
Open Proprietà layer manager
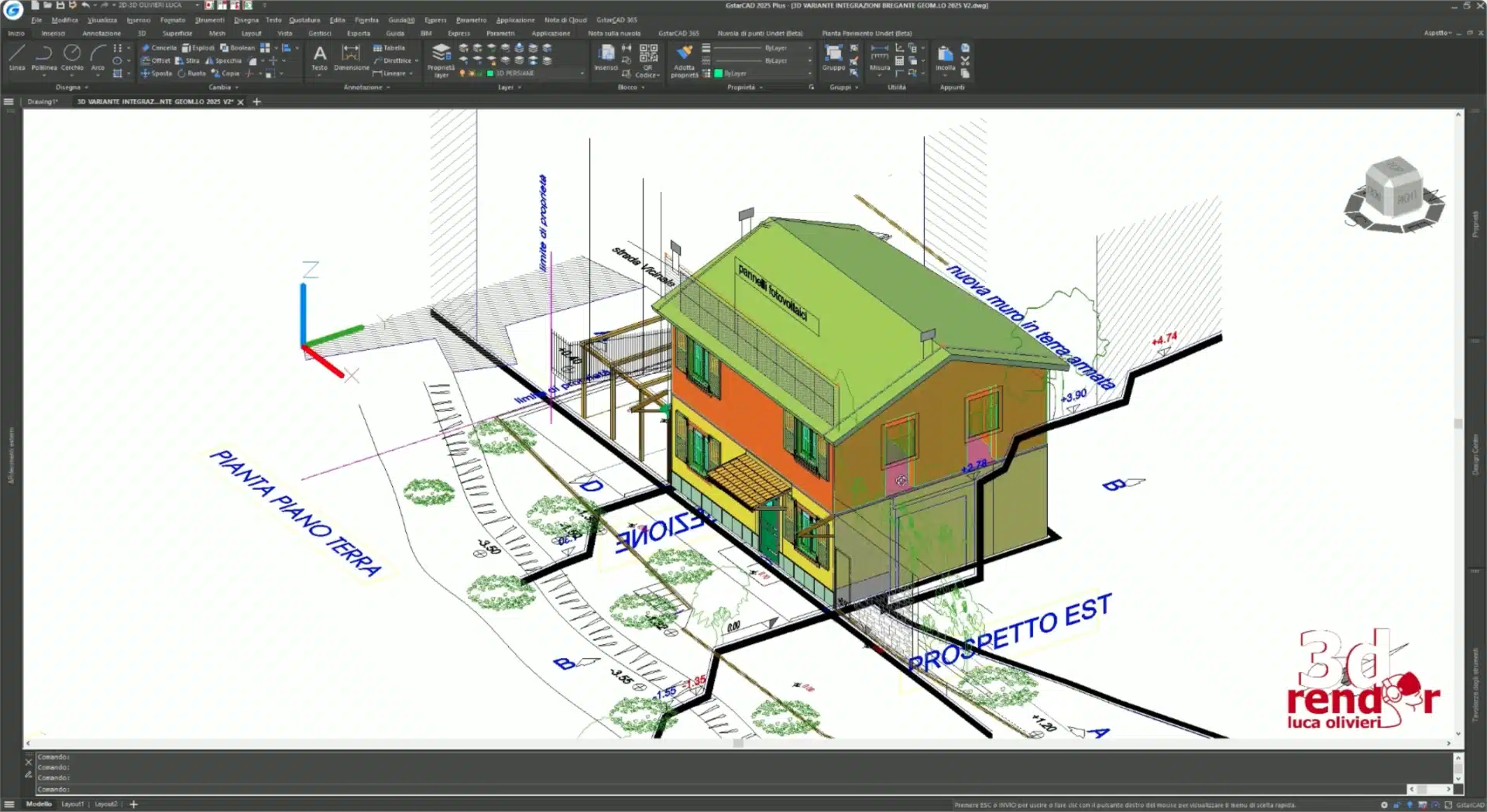click(x=441, y=60)
